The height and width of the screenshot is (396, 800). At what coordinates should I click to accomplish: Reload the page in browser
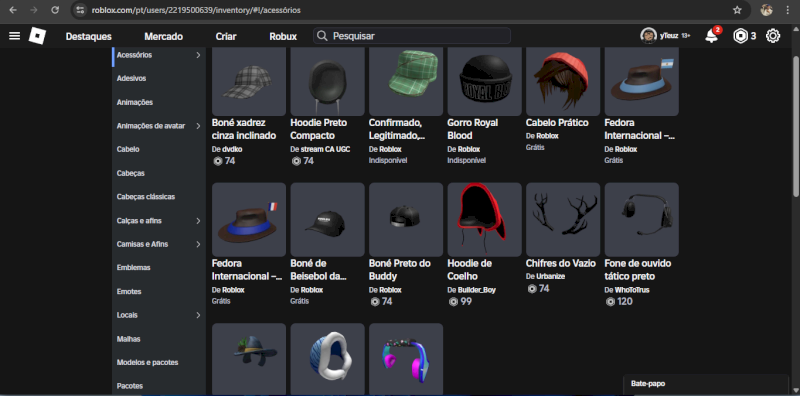55,10
